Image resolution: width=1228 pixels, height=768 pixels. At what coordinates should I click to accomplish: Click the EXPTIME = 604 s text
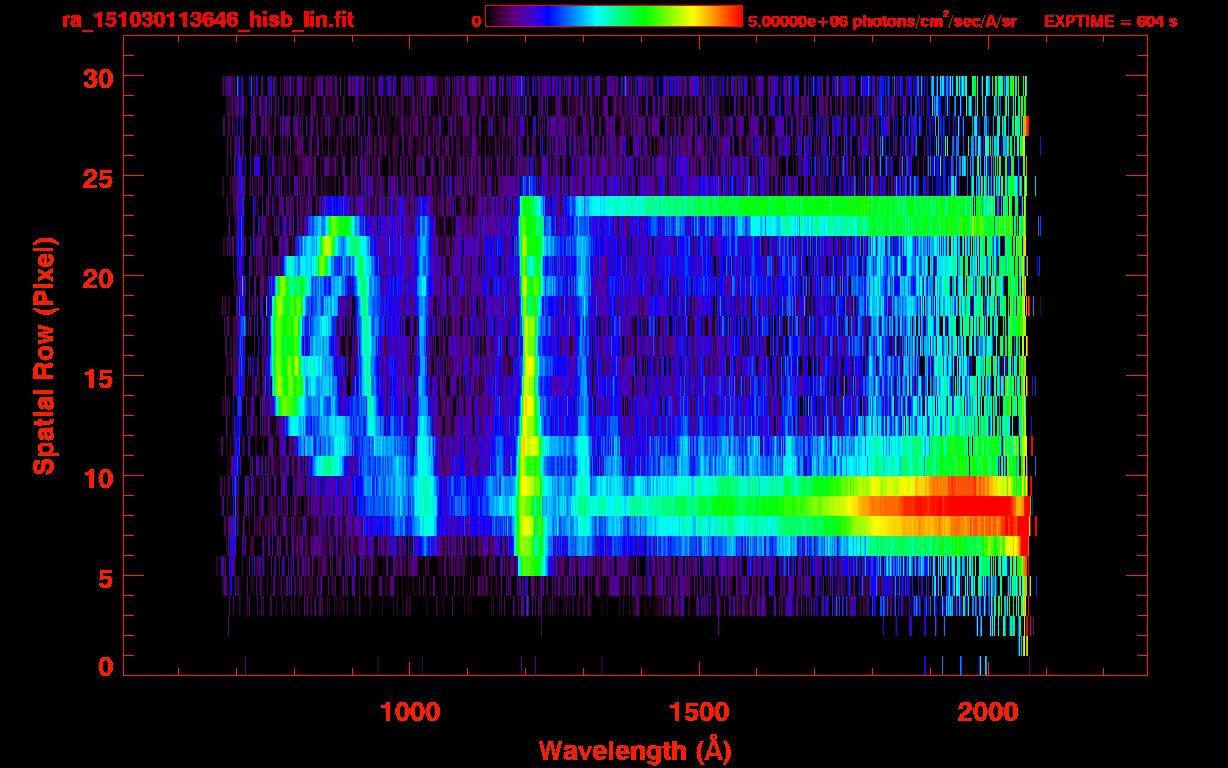point(1110,21)
